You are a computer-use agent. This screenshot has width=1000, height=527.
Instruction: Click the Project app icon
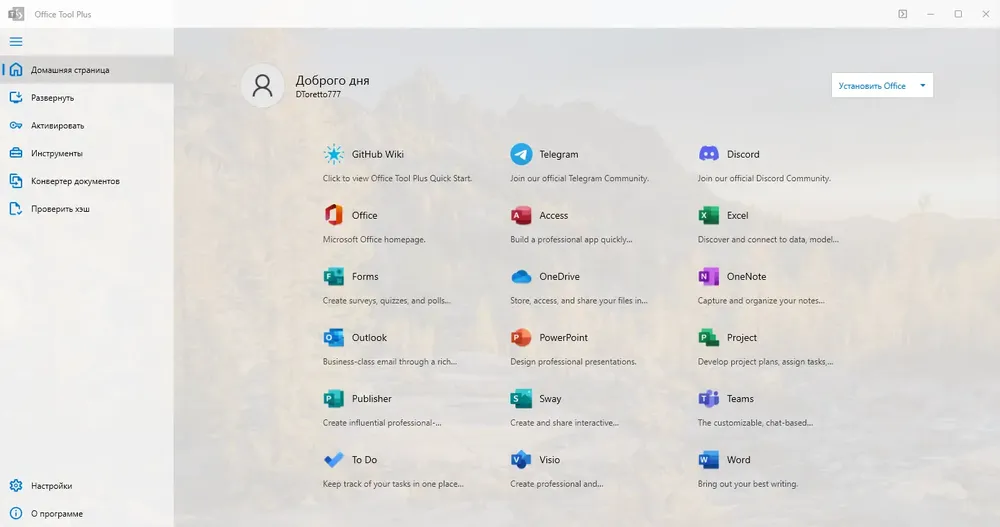tap(709, 338)
